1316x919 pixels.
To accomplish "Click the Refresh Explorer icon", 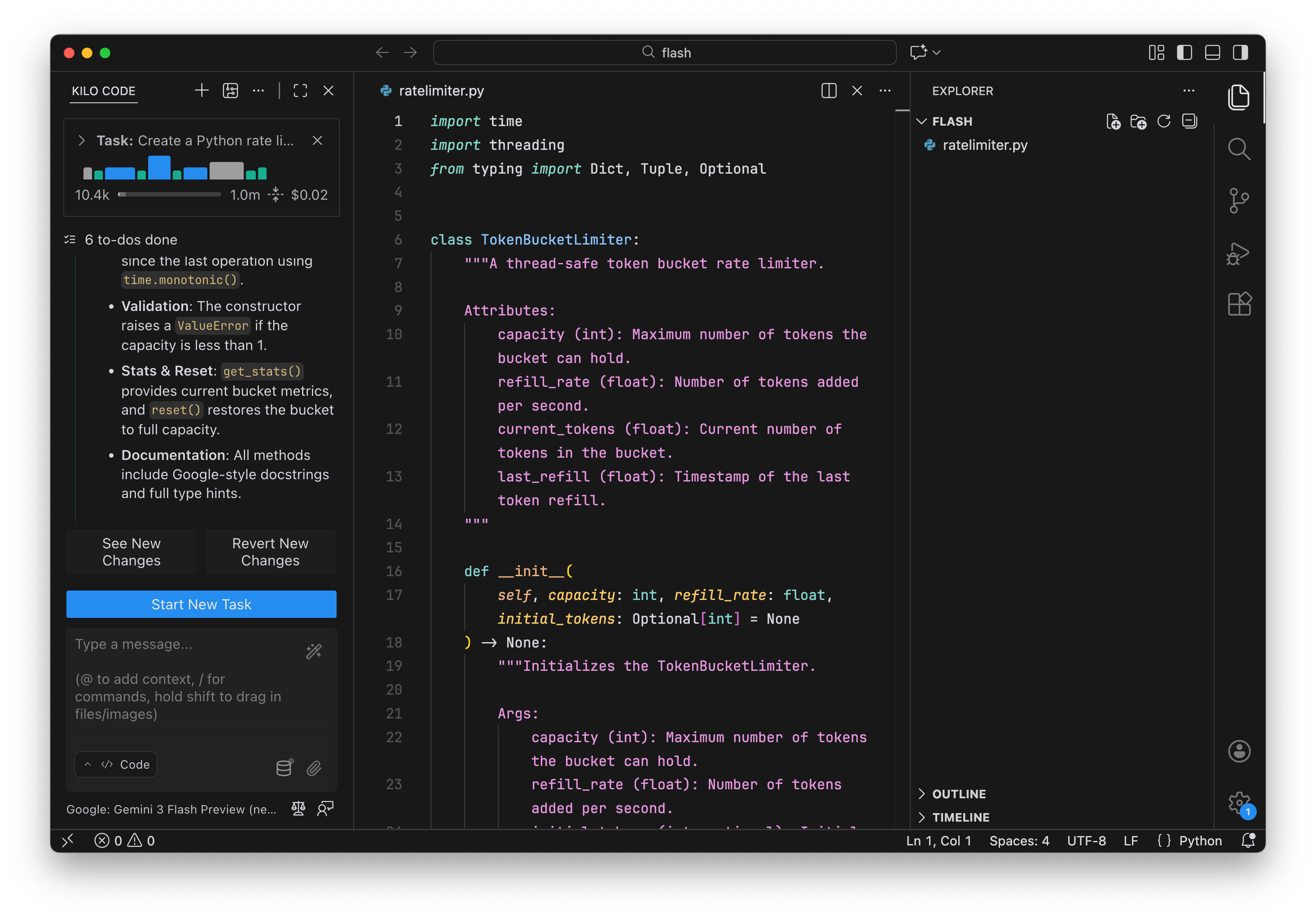I will coord(1163,122).
